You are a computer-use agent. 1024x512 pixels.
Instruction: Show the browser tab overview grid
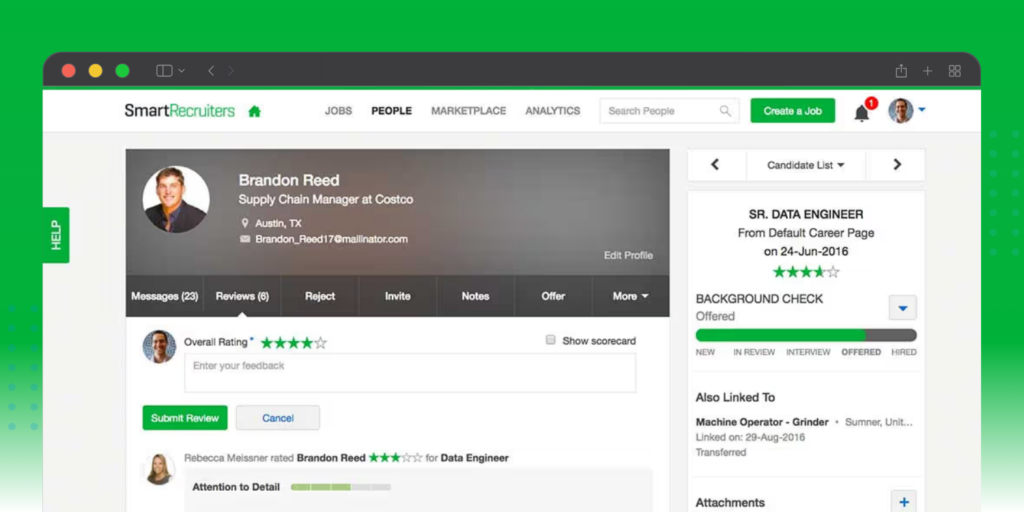(955, 71)
